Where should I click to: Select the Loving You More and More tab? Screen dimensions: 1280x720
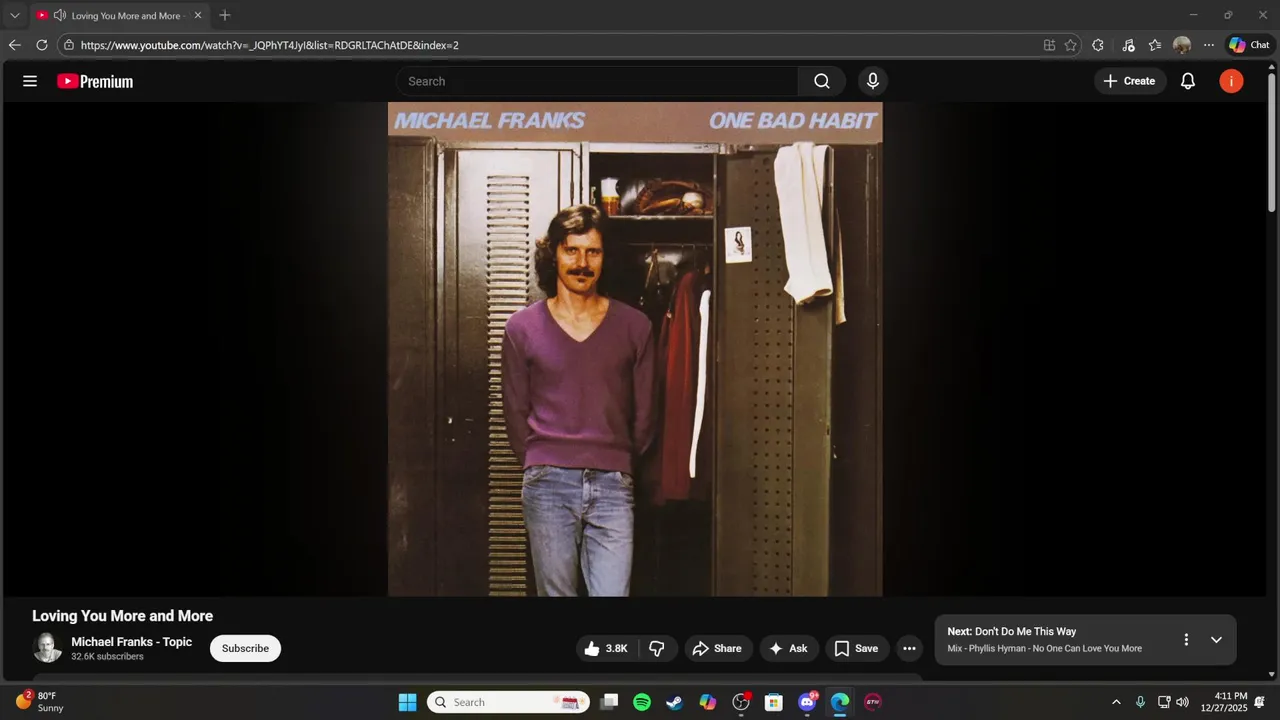120,16
